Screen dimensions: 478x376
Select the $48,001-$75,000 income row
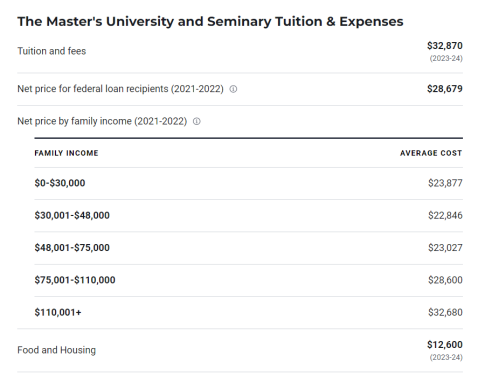248,248
